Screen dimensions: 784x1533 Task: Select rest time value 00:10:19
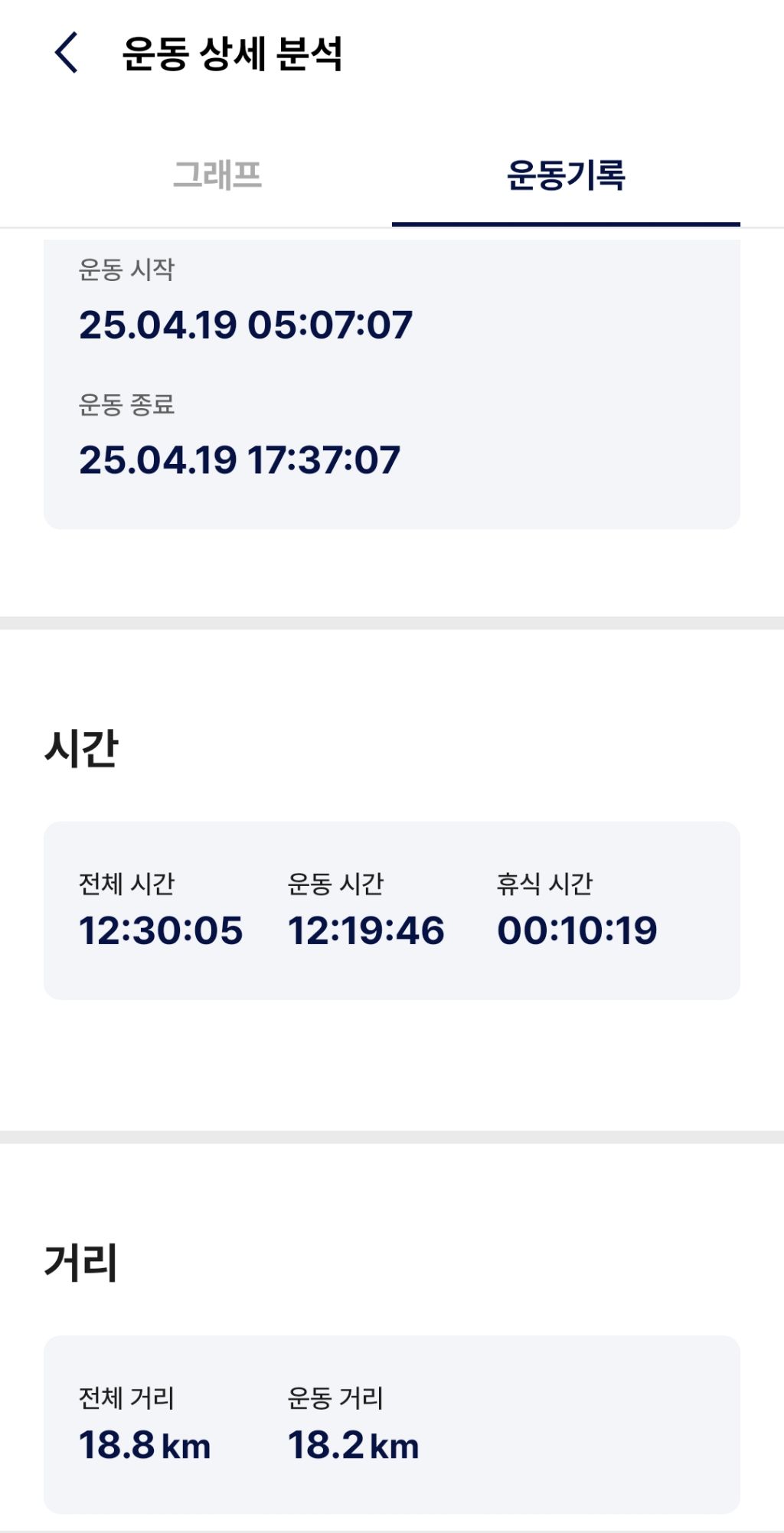click(x=577, y=930)
